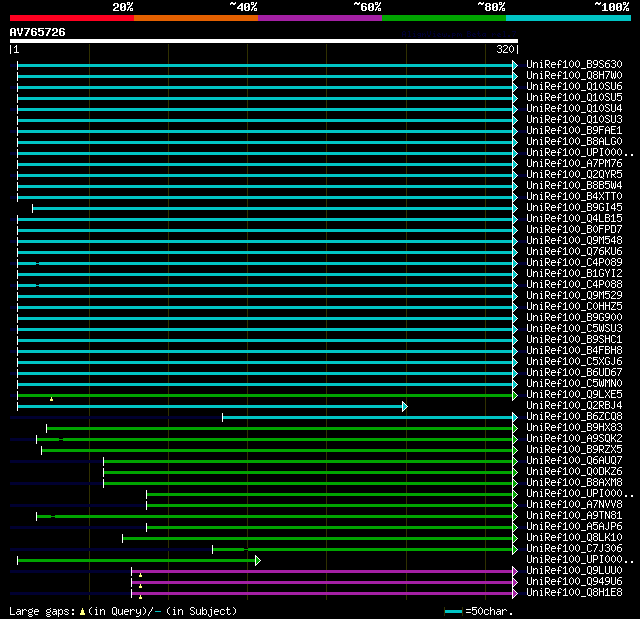
Task: Select the UniRef100_A9SQK2 hit label
Action: tap(574, 438)
